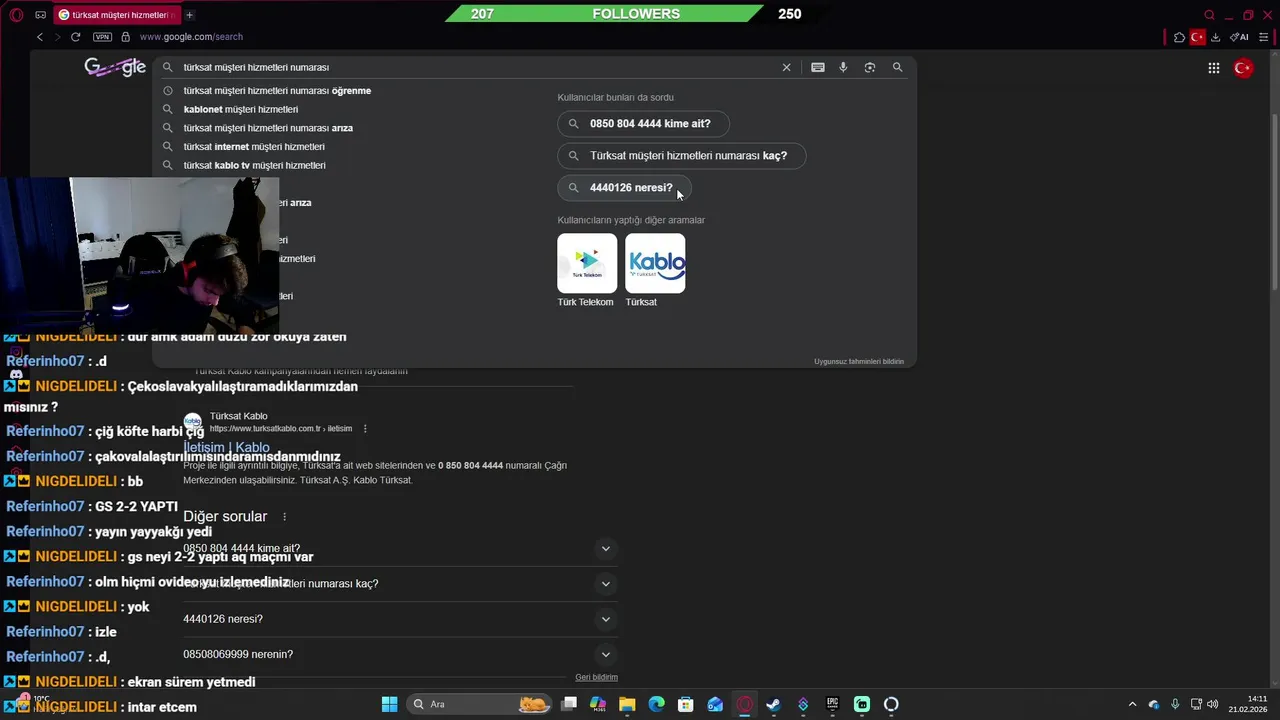
Task: Launch Microsoft Edge from the taskbar
Action: pos(657,704)
